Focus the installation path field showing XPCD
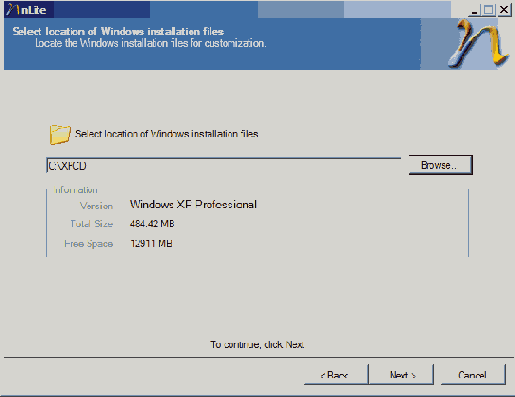Image resolution: width=515 pixels, height=397 pixels. 223,166
